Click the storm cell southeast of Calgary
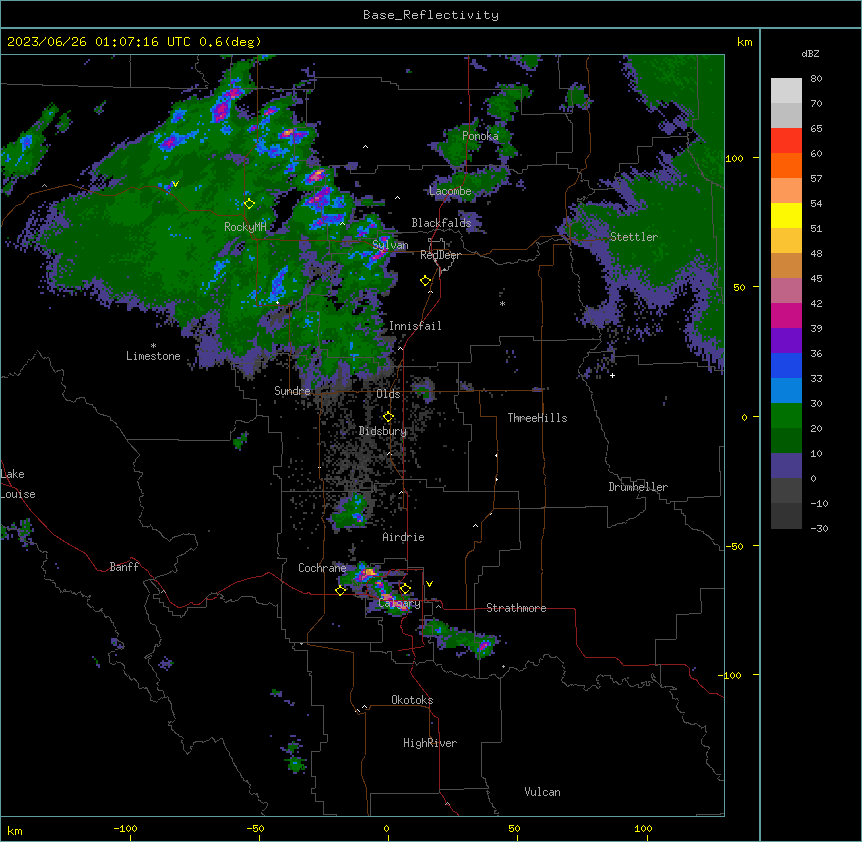Viewport: 862px width, 842px height. point(462,638)
